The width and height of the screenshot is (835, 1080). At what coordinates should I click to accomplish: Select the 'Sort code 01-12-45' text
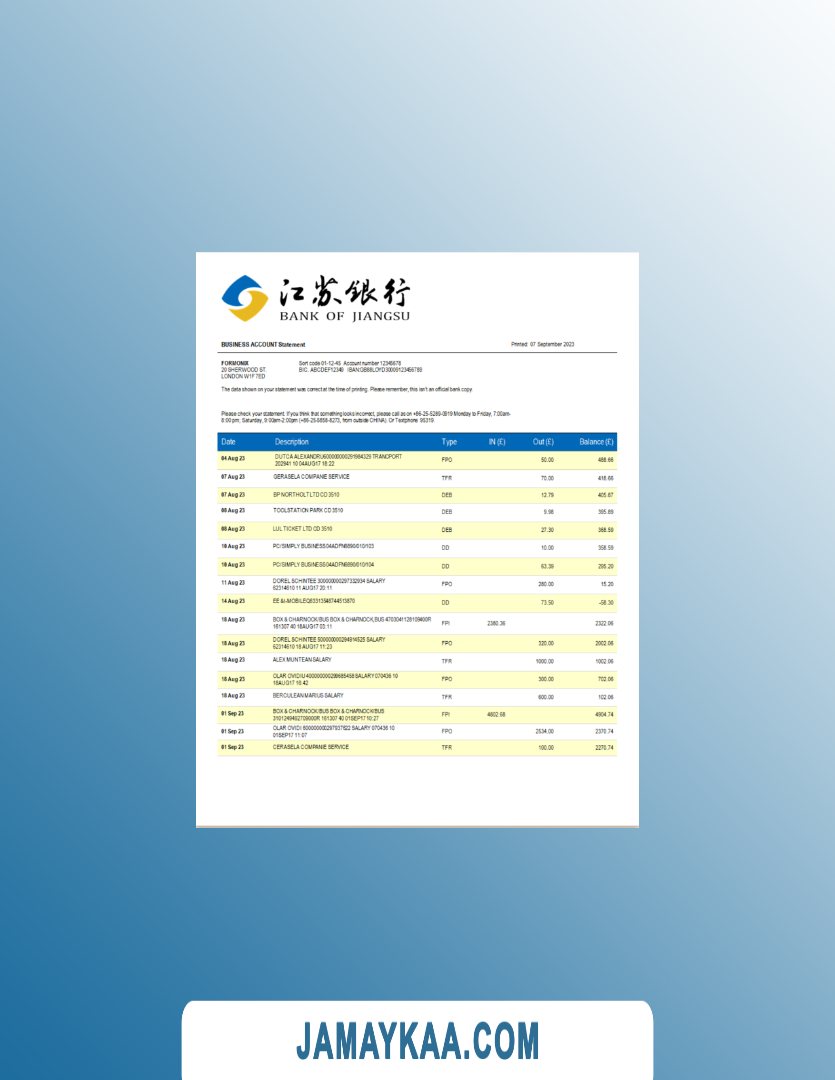[320, 363]
